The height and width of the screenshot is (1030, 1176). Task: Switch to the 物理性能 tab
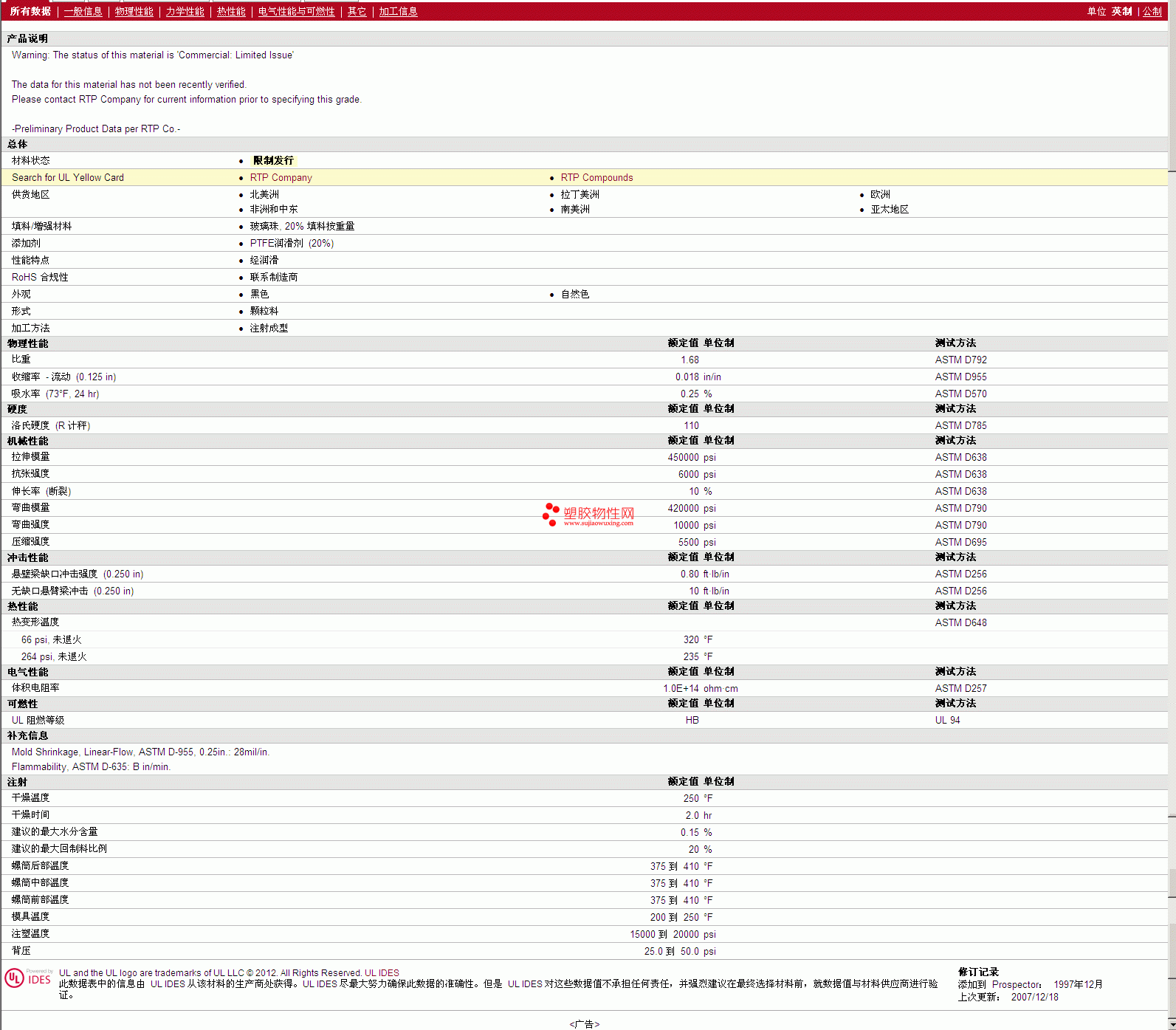(x=134, y=11)
